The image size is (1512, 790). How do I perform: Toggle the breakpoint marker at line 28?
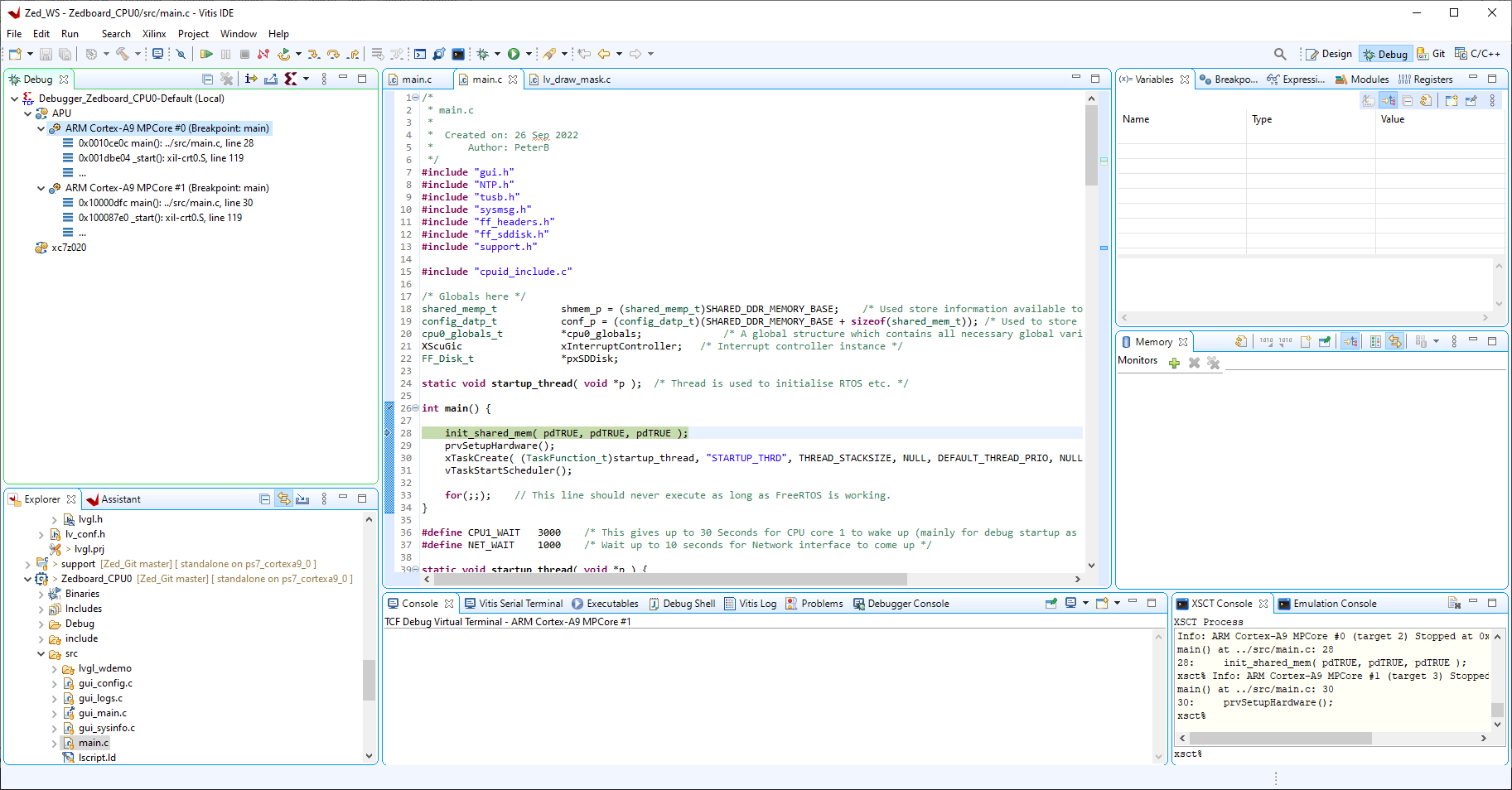tap(389, 433)
